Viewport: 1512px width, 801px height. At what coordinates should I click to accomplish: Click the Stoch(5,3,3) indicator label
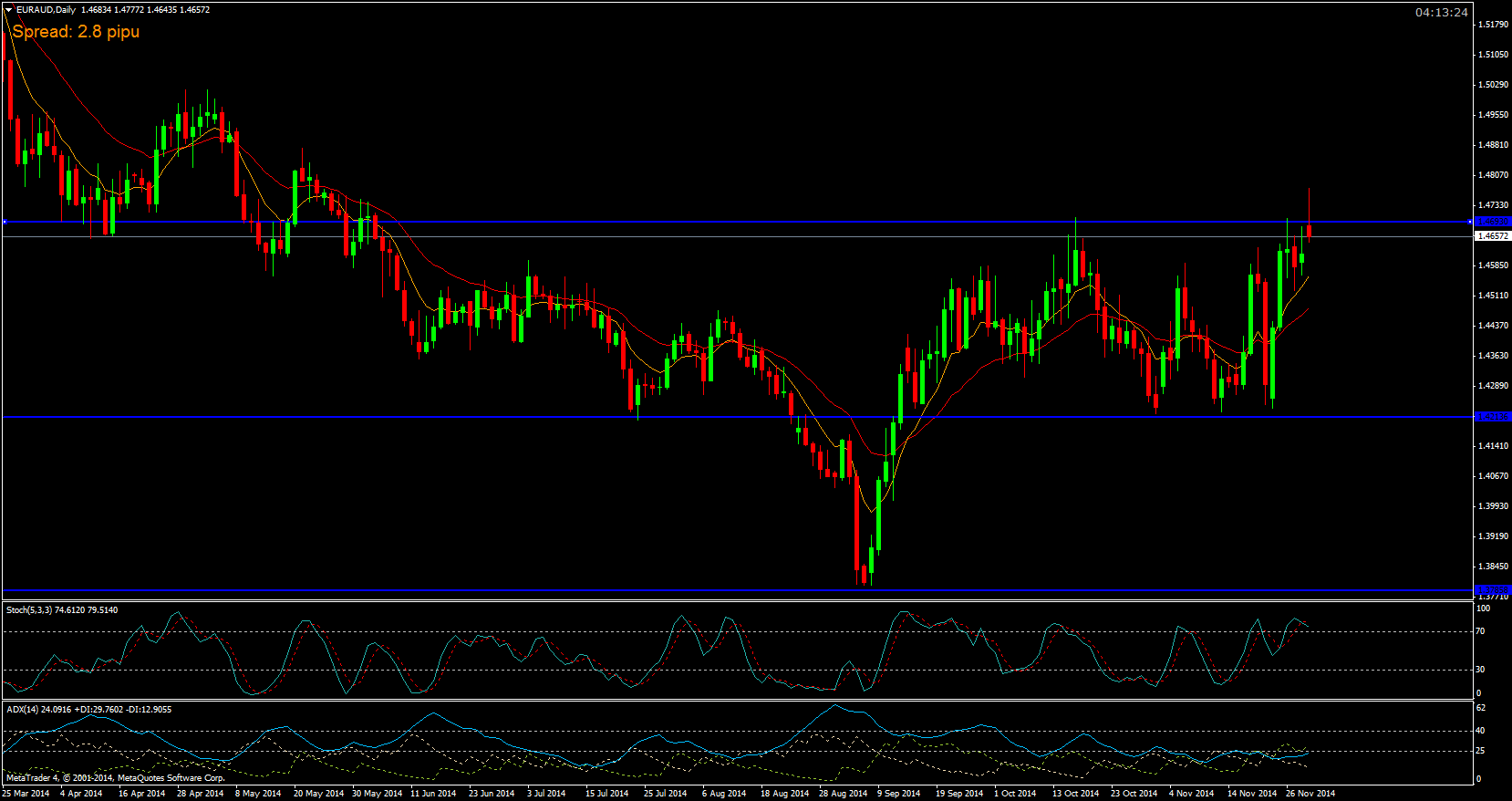pyautogui.click(x=62, y=610)
